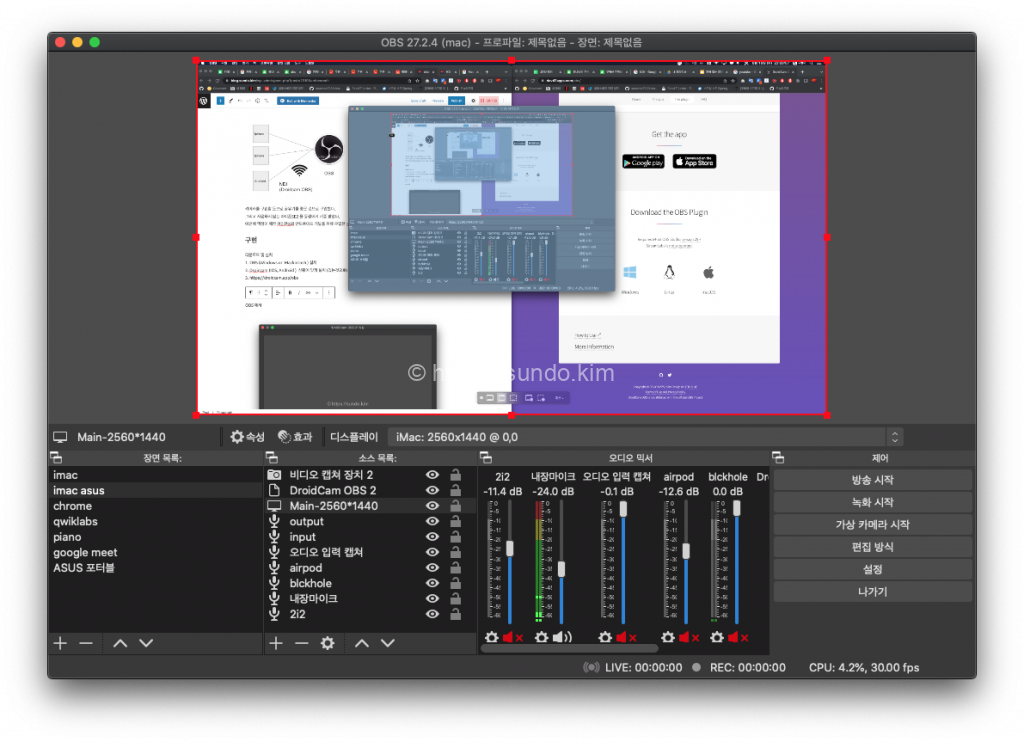Open the 디스플레이 iMac 2560x1440 dropdown

895,437
